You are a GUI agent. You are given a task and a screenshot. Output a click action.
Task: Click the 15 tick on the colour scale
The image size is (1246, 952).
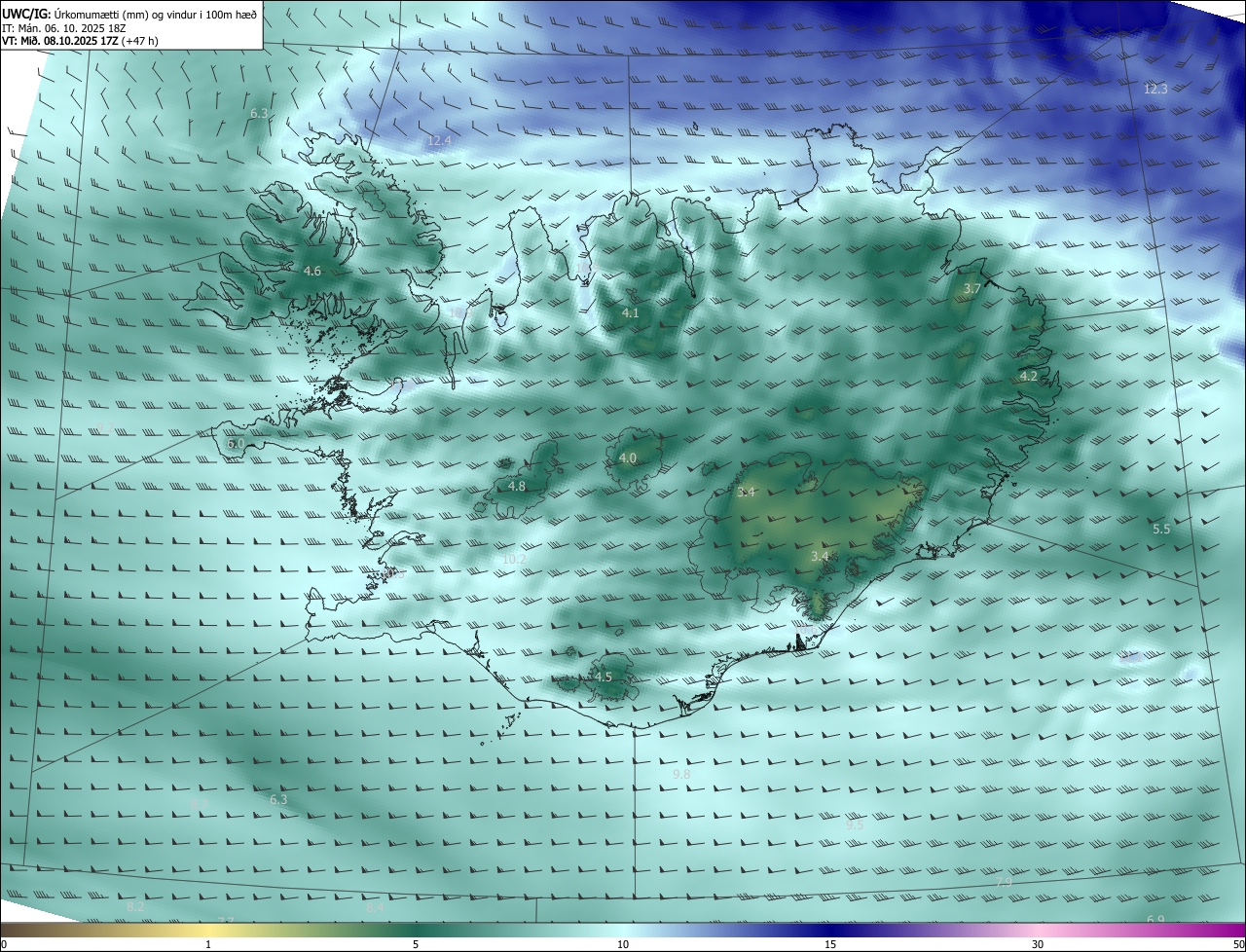coord(830,944)
